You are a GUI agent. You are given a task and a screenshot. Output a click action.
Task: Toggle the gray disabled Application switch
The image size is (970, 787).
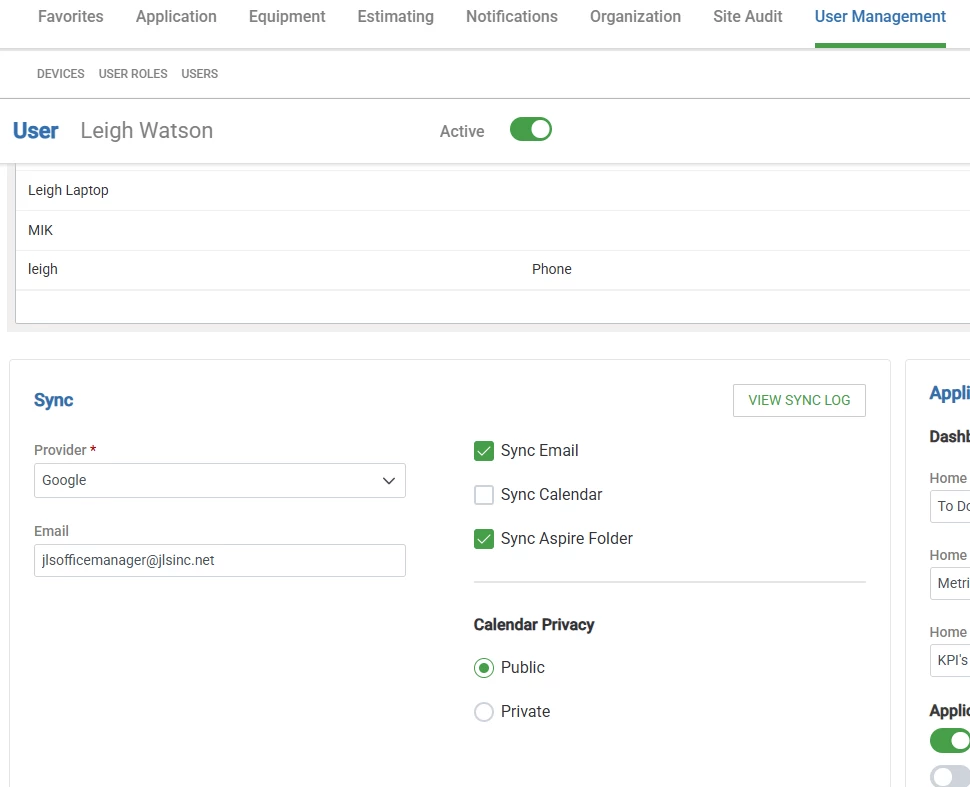pos(950,776)
